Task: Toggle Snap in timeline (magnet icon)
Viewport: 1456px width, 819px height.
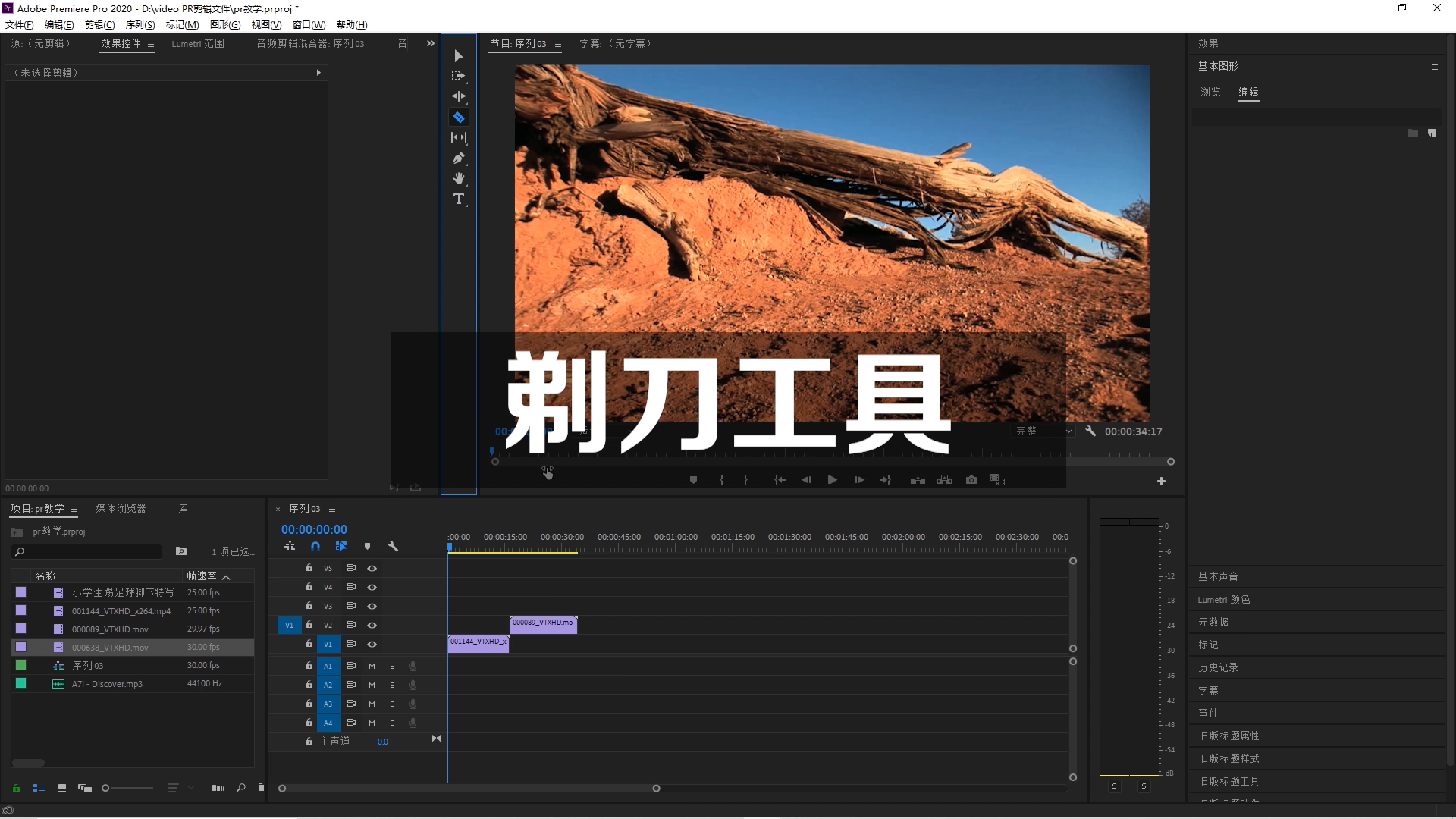Action: [x=315, y=546]
